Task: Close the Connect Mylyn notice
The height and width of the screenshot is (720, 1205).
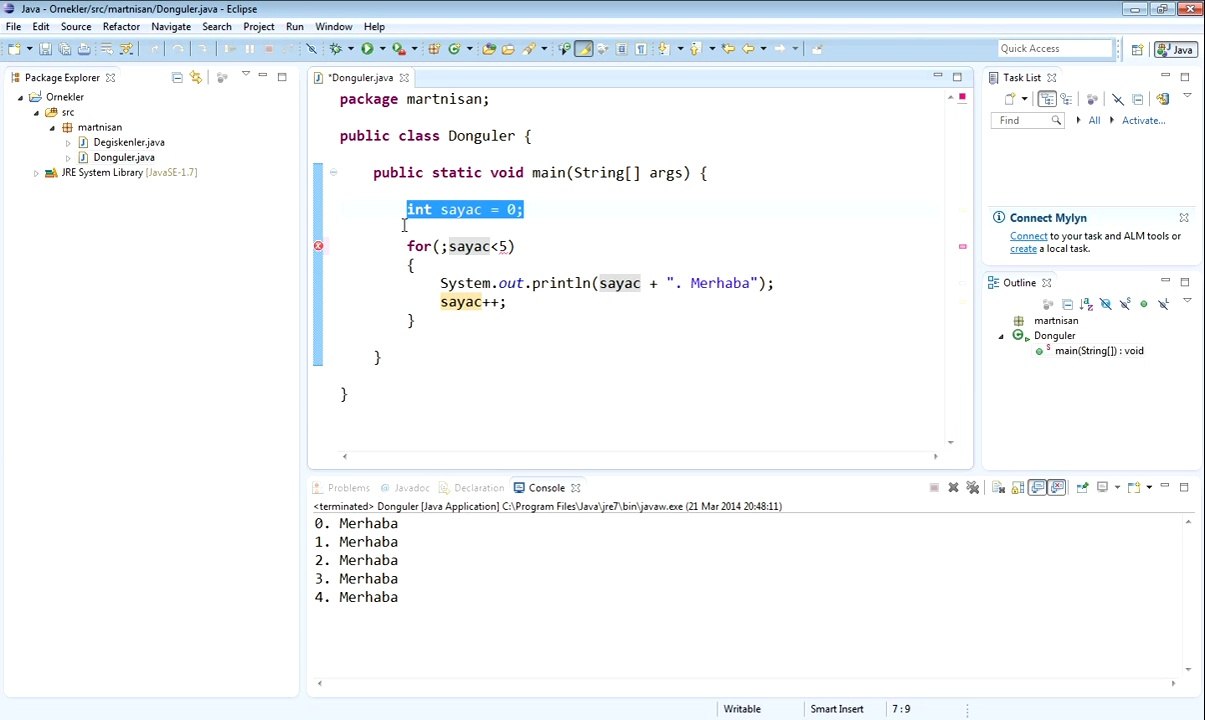Action: (x=1184, y=217)
